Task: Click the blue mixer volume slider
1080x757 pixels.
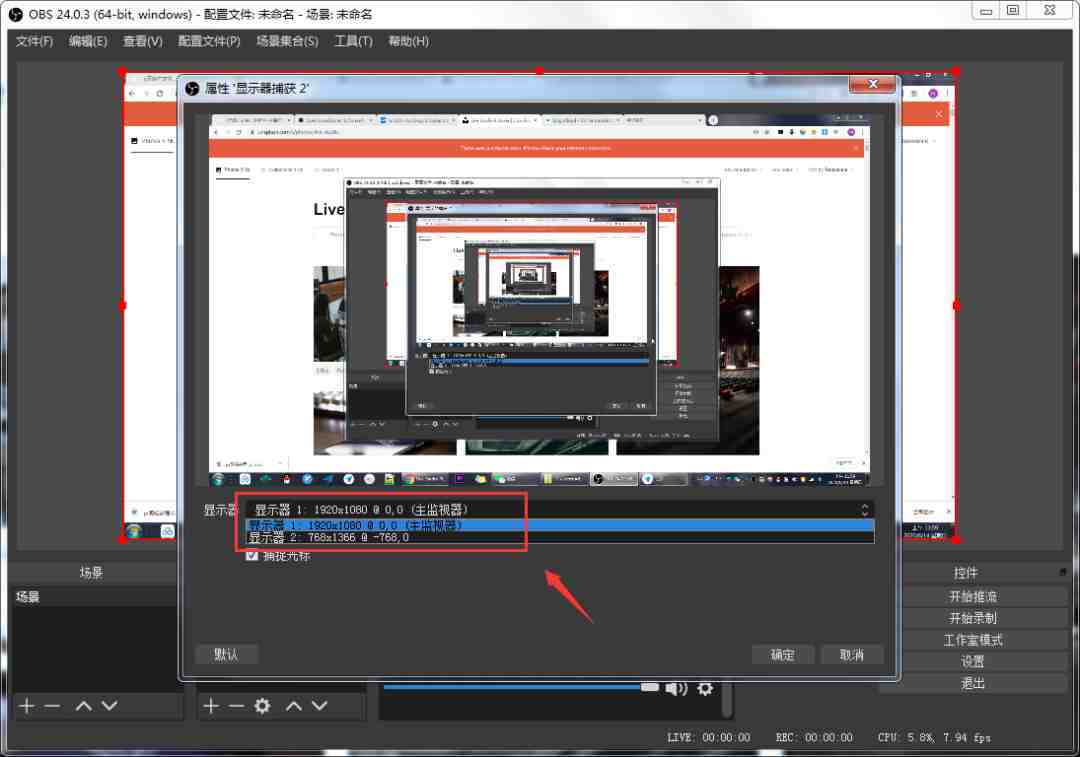Action: [520, 687]
